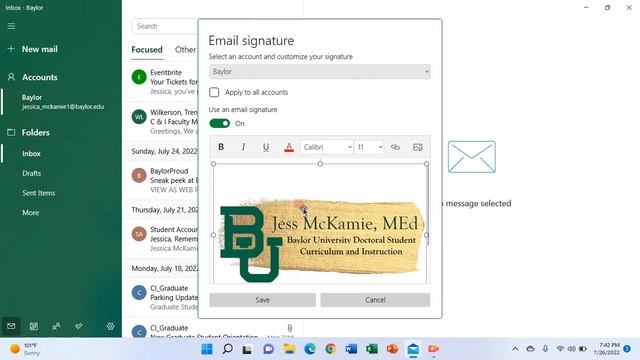Toggle italic formatting in signature editor
The height and width of the screenshot is (360, 640).
[243, 147]
